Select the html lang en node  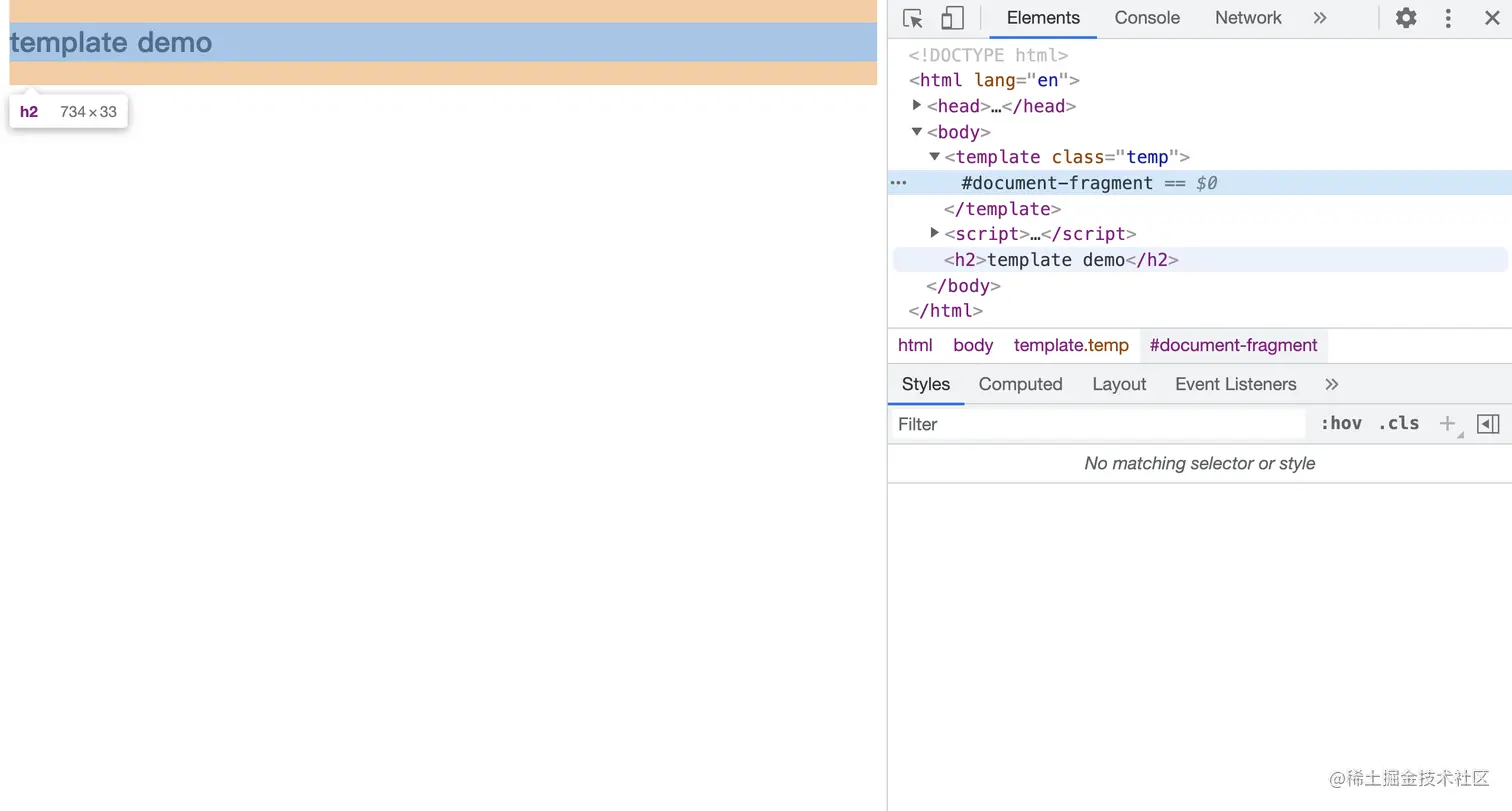click(x=994, y=80)
